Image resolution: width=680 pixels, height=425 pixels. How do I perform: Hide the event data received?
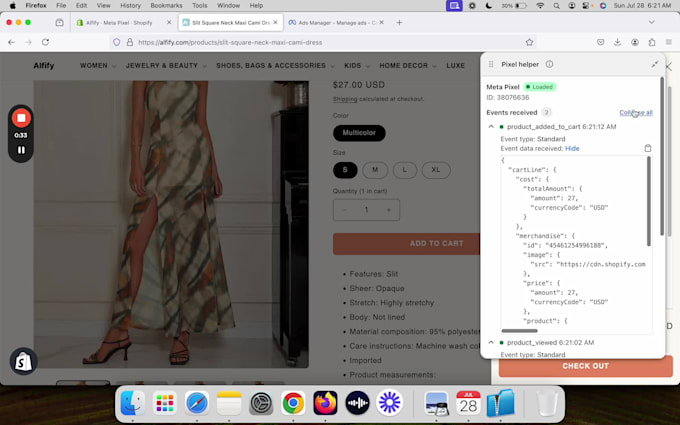pyautogui.click(x=572, y=148)
